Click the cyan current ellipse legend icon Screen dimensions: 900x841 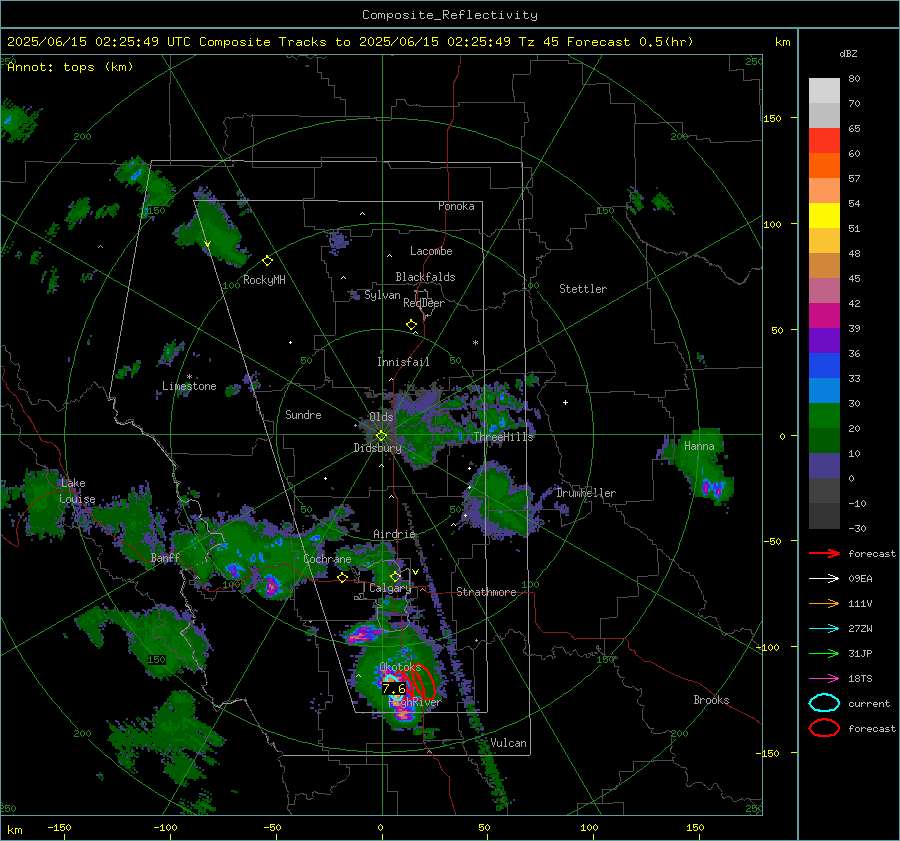[824, 703]
